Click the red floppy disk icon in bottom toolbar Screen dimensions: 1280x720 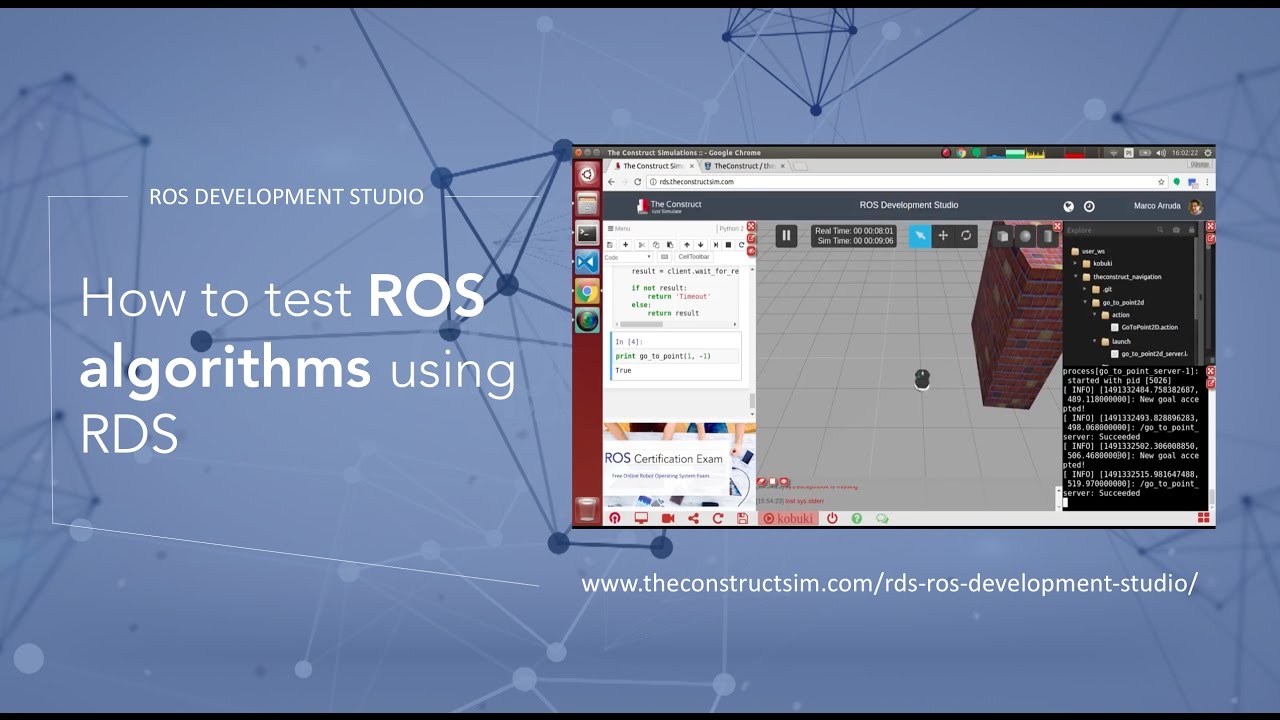(742, 518)
